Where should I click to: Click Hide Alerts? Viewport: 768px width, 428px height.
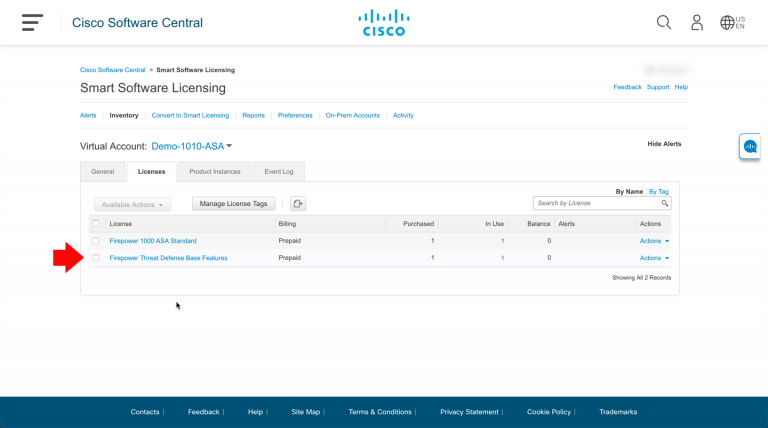[x=664, y=144]
